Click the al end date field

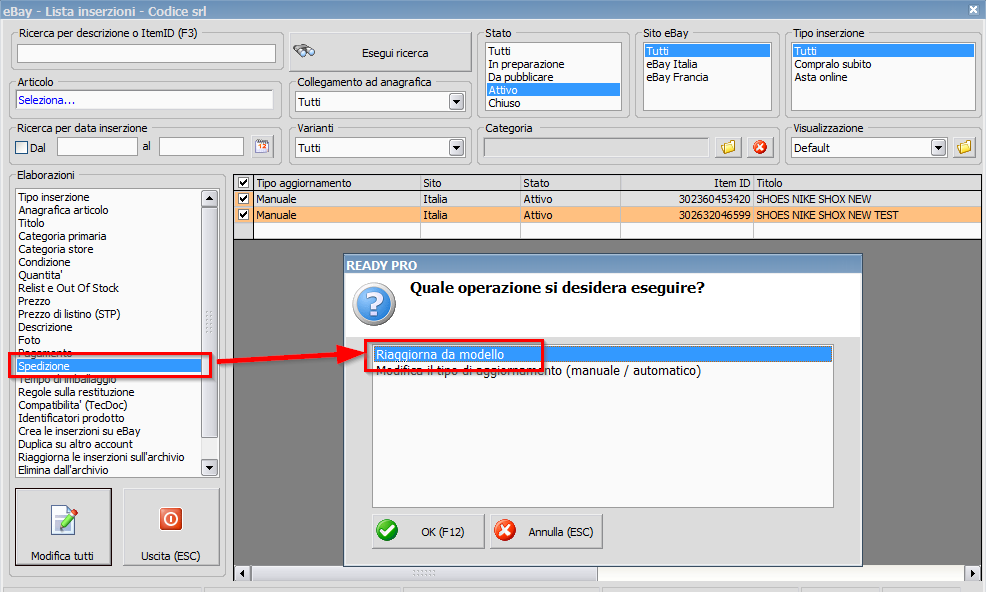click(201, 147)
